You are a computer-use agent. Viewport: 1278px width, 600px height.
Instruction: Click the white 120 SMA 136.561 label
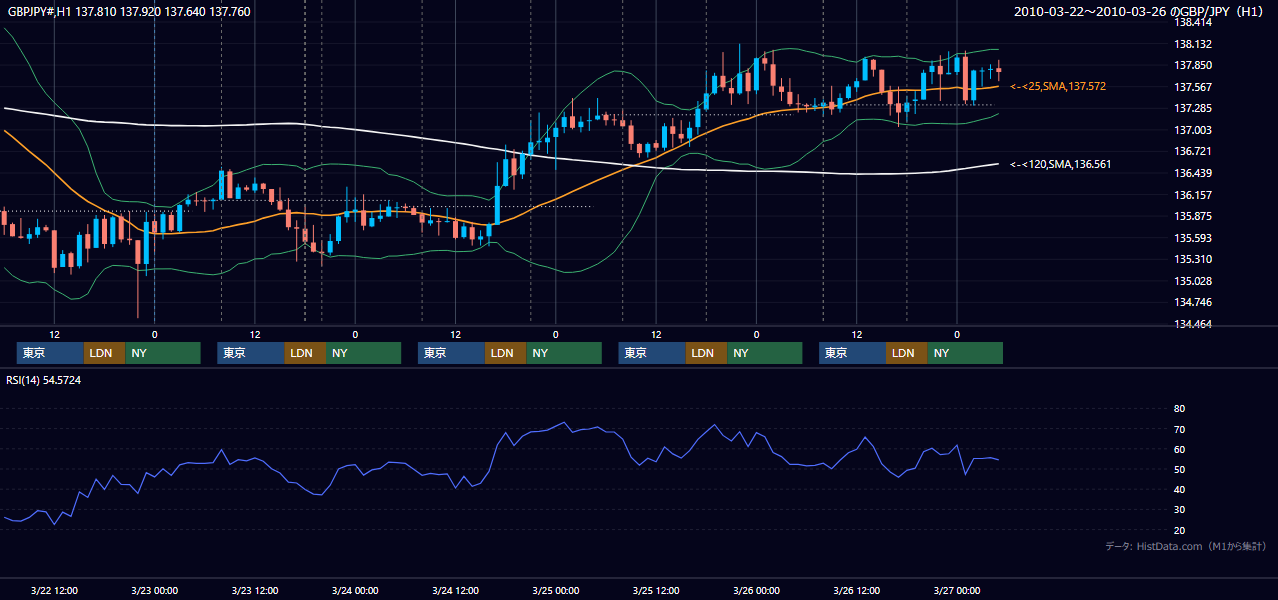pyautogui.click(x=1061, y=164)
